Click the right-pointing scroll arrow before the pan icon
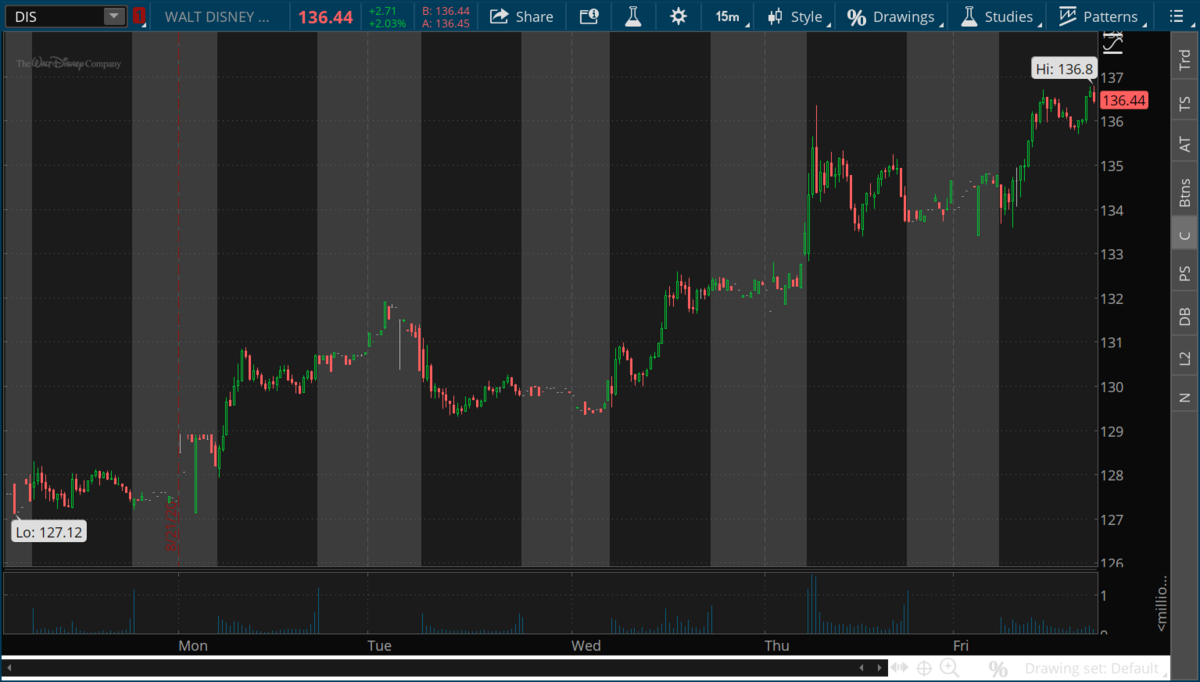The width and height of the screenshot is (1200, 682). click(x=879, y=668)
